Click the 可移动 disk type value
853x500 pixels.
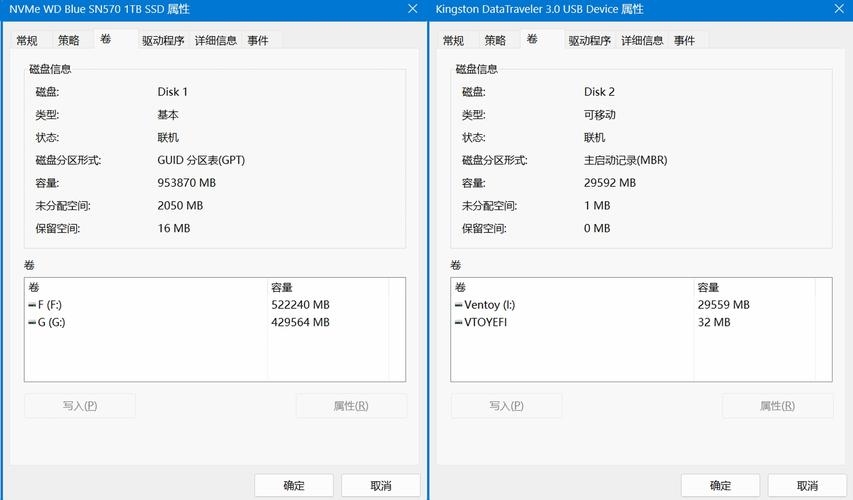(599, 115)
